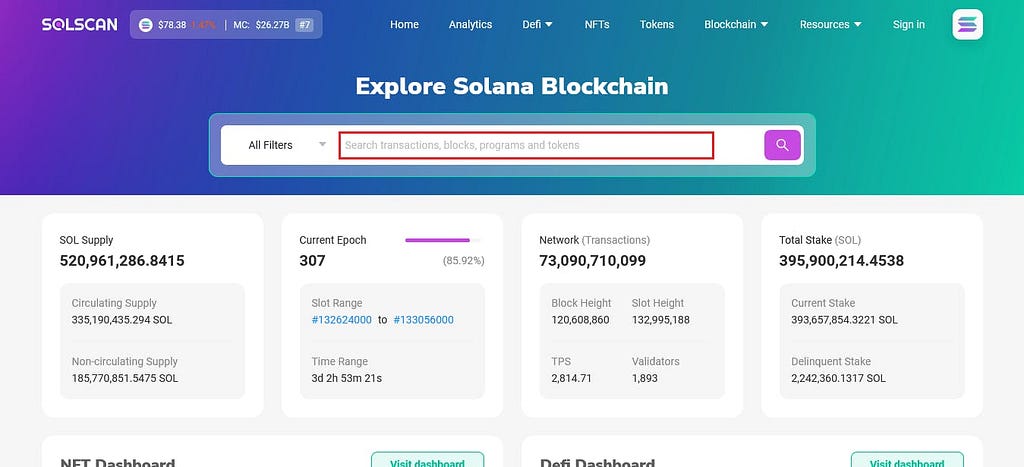The image size is (1024, 467).
Task: Open the All Filters dropdown
Action: tap(287, 145)
